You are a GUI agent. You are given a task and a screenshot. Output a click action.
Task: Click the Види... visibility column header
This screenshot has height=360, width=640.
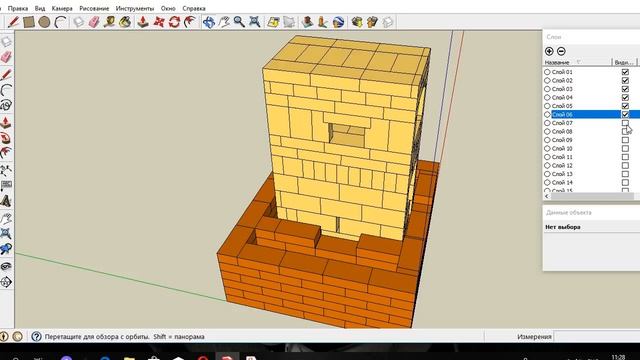pos(624,62)
